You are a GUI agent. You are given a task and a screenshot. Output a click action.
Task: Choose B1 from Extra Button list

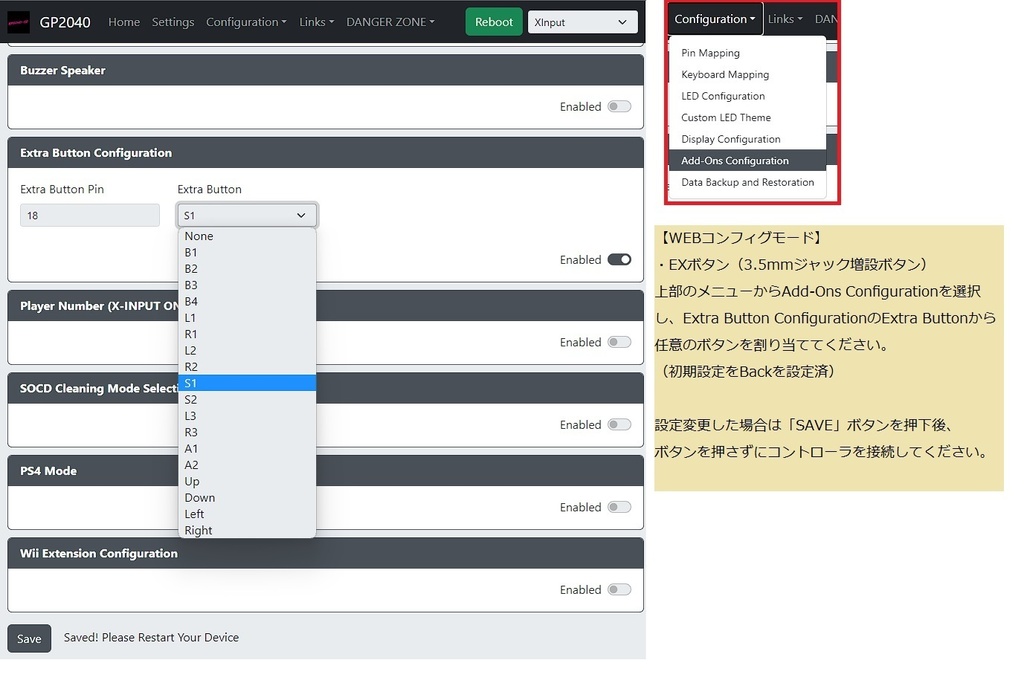click(x=247, y=253)
